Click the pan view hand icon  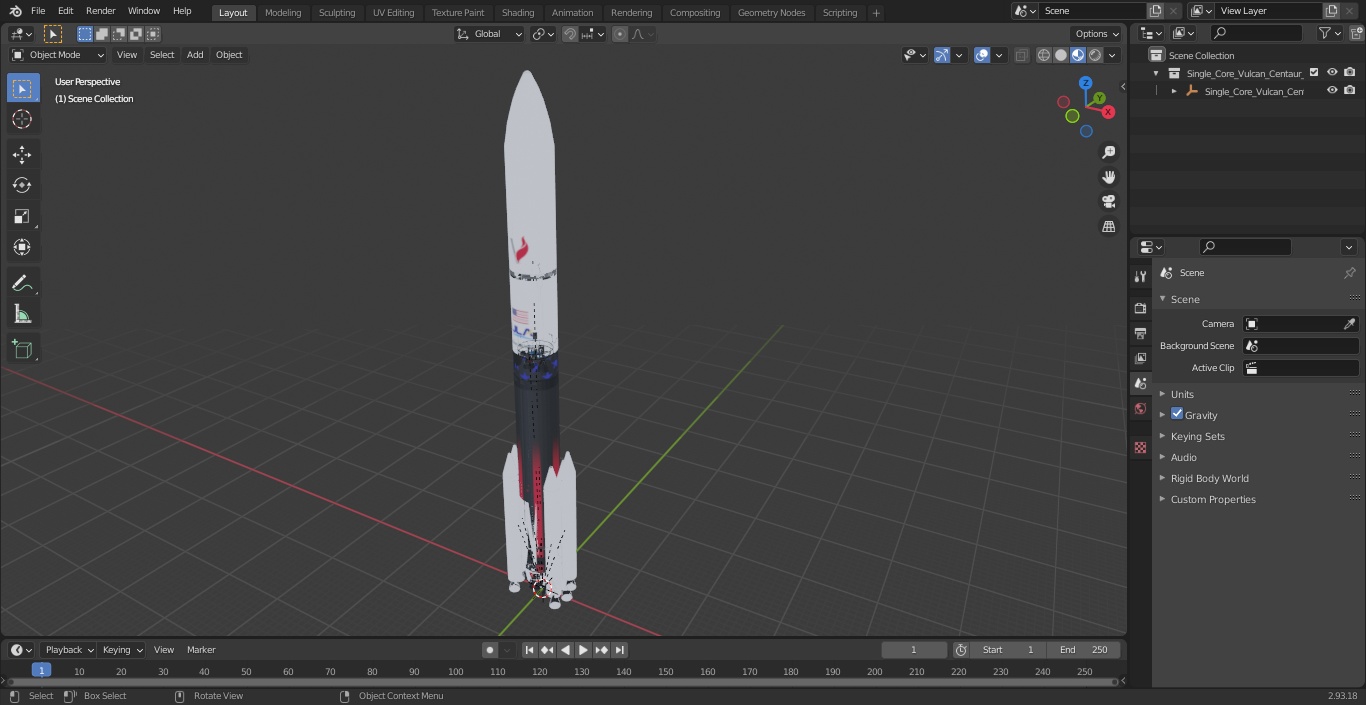tap(1108, 177)
